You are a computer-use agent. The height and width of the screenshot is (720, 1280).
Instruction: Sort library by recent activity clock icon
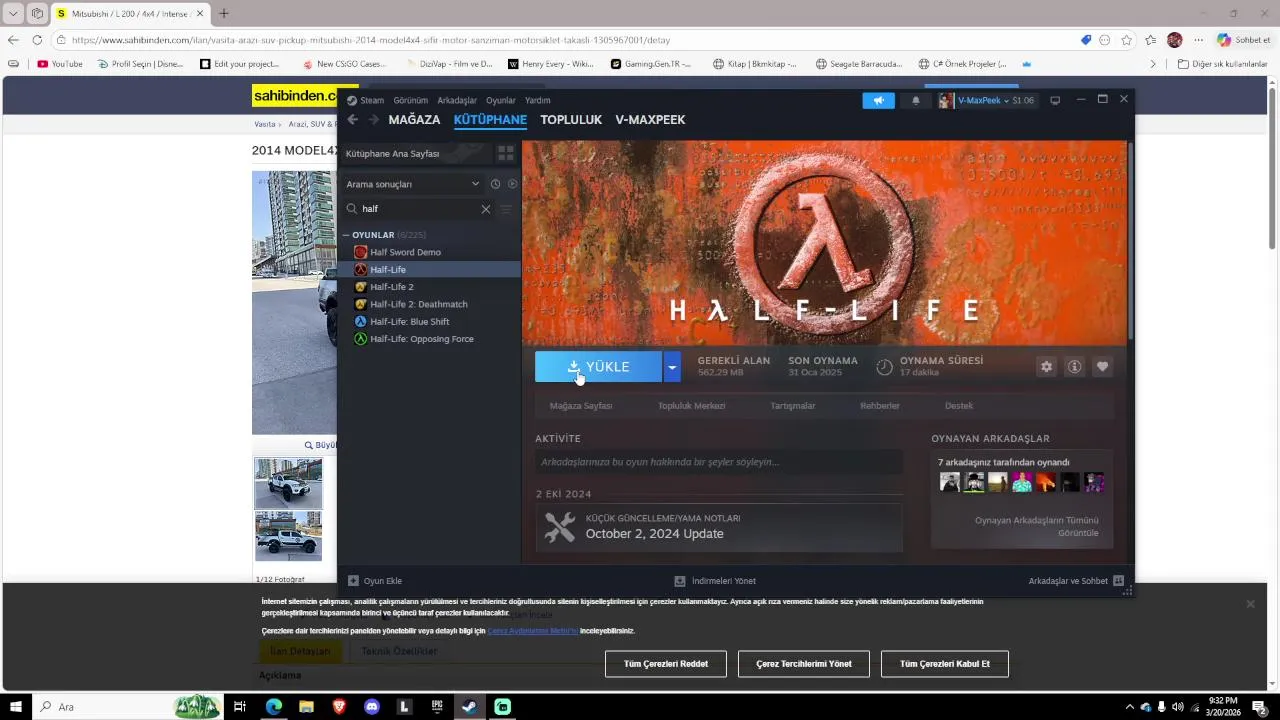(495, 184)
